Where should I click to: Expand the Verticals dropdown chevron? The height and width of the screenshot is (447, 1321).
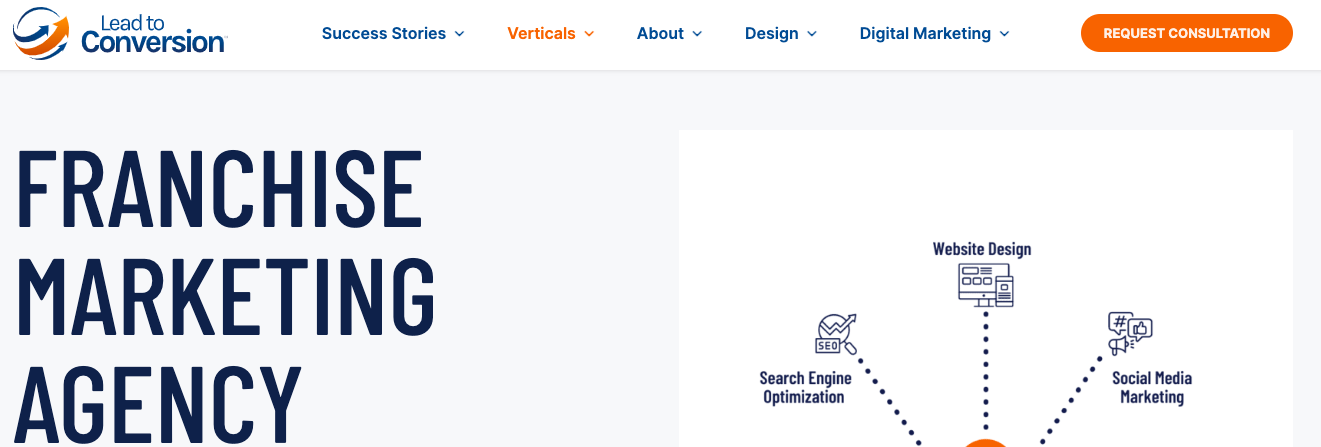tap(589, 34)
